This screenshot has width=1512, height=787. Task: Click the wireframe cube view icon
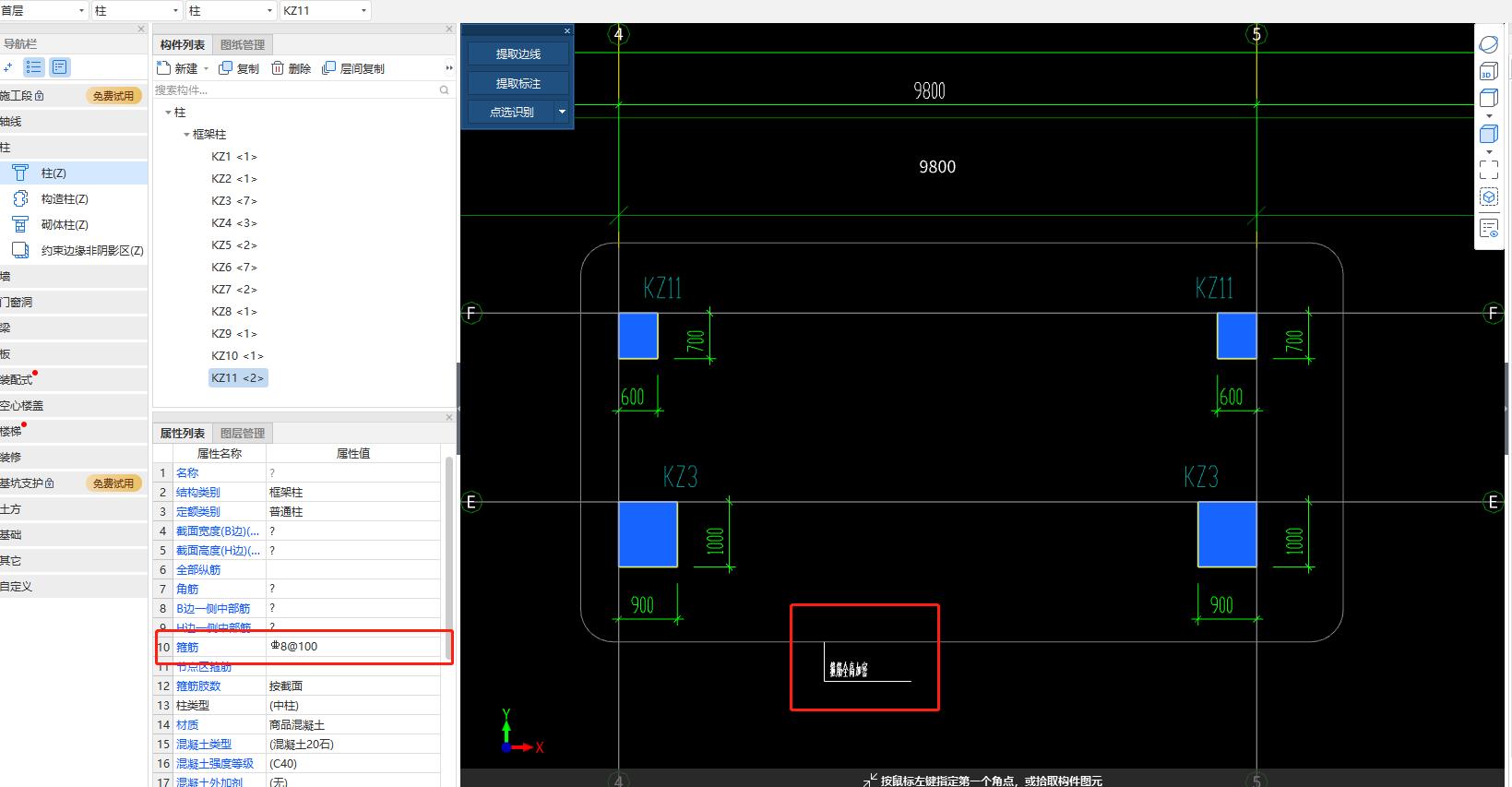(x=1489, y=98)
